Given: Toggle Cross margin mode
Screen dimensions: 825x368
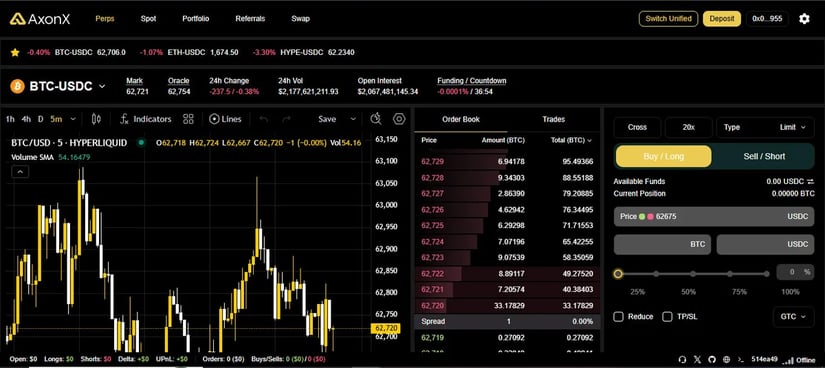Looking at the screenshot, I should click(x=637, y=127).
